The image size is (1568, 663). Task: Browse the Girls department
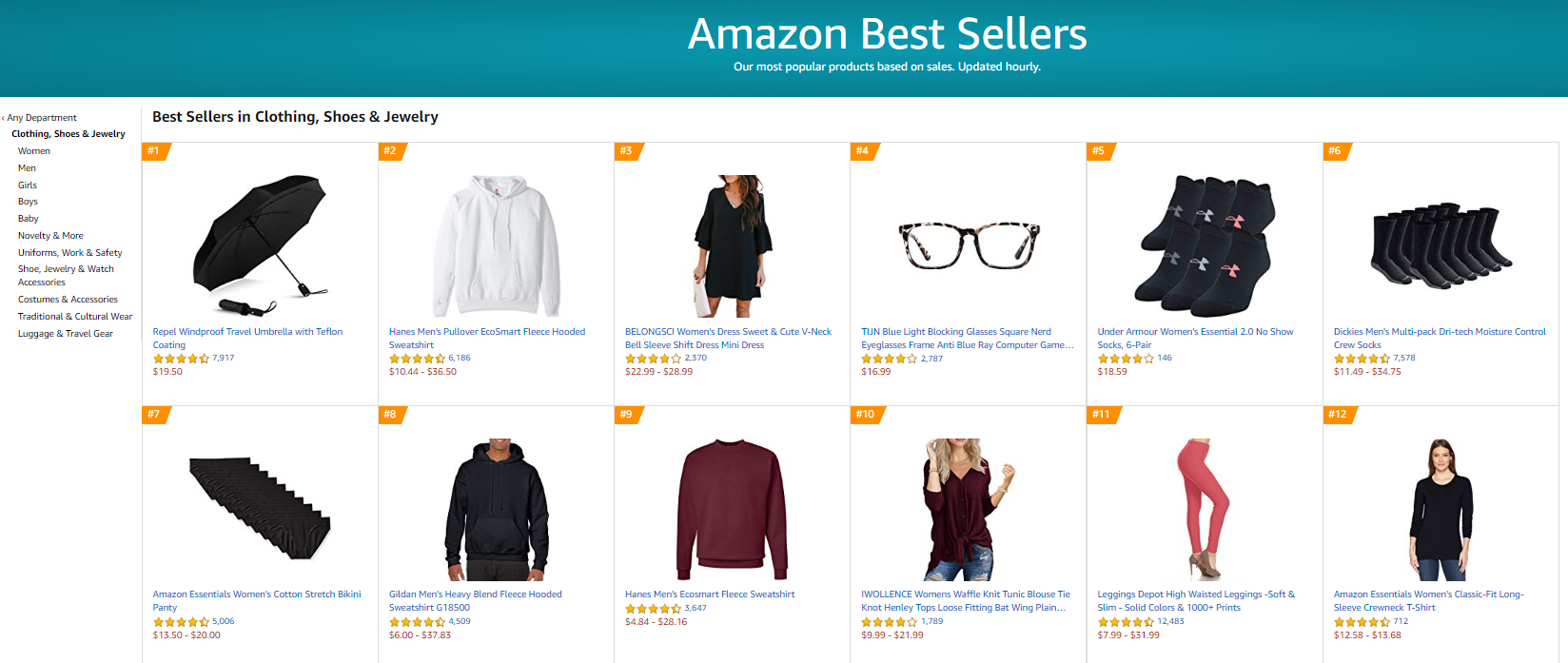tap(27, 185)
